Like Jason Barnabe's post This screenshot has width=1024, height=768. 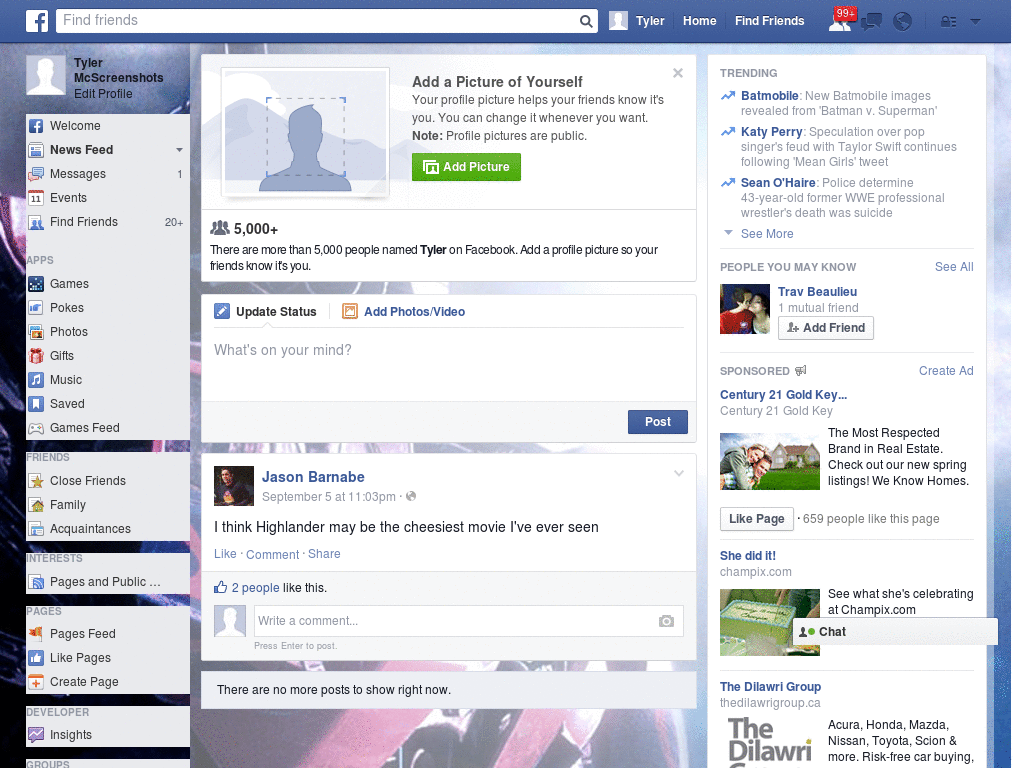click(225, 554)
